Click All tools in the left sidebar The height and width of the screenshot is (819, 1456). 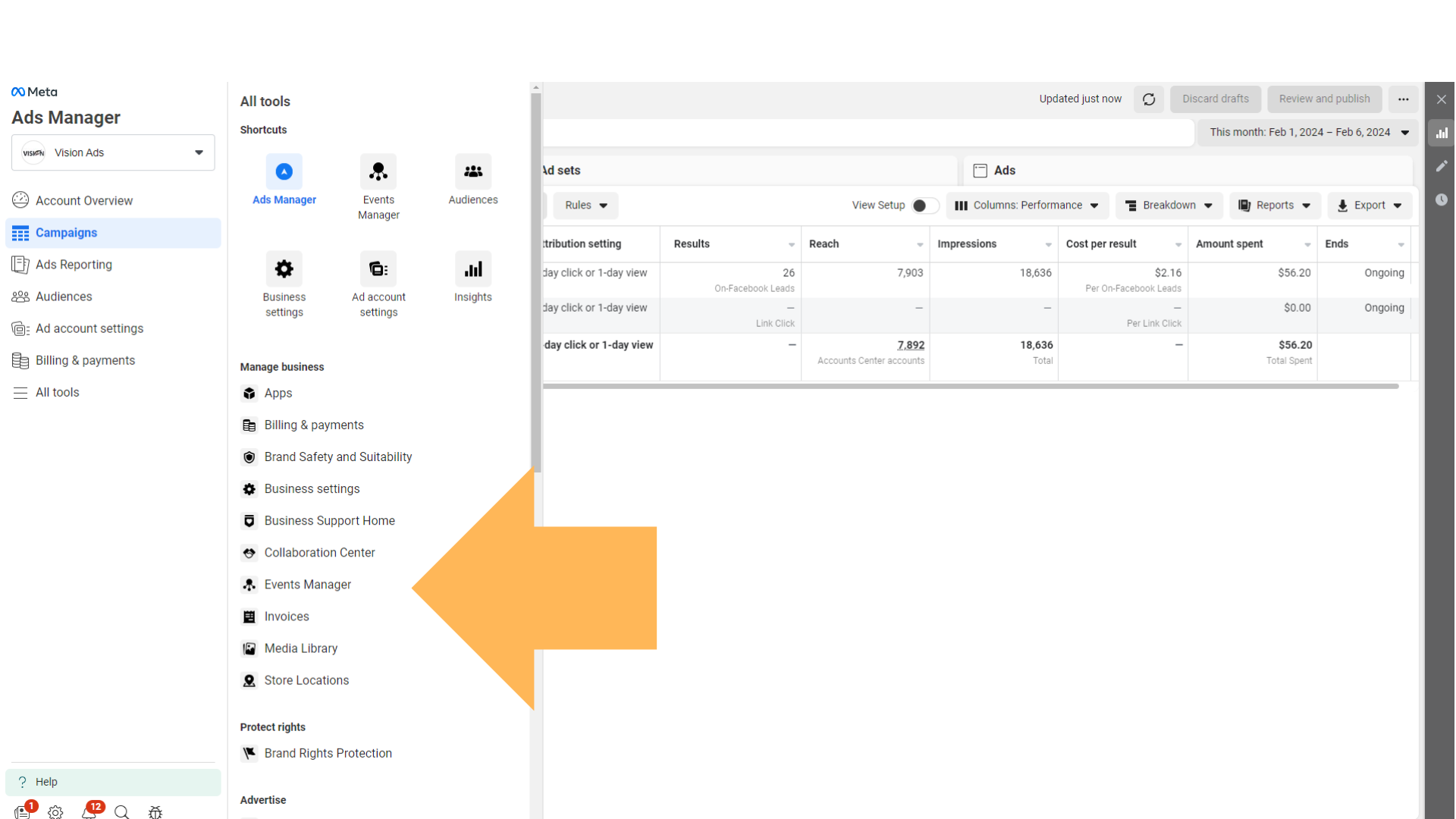pos(113,392)
